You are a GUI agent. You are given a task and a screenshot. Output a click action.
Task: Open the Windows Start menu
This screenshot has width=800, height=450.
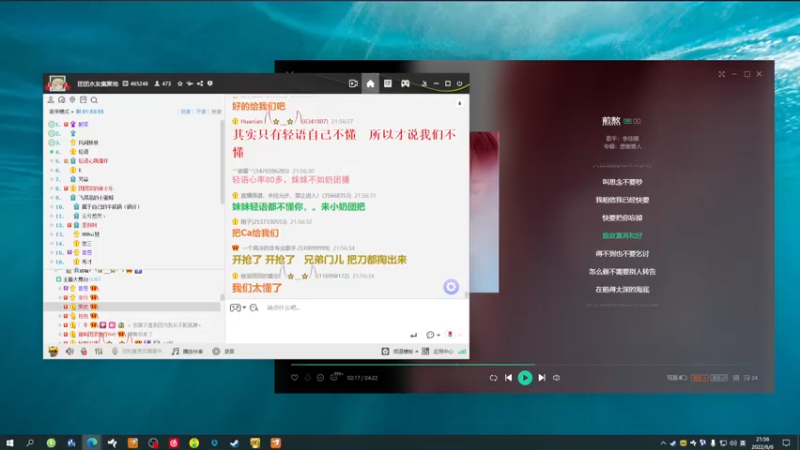pyautogui.click(x=10, y=443)
